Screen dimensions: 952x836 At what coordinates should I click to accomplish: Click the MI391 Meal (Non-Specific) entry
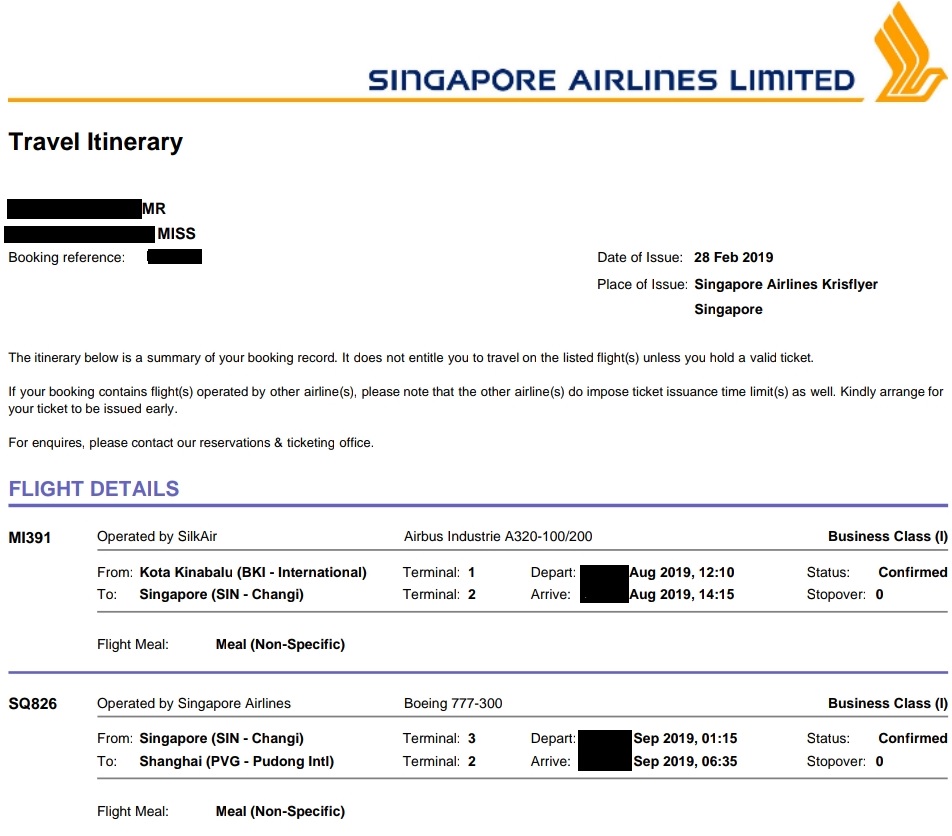280,645
